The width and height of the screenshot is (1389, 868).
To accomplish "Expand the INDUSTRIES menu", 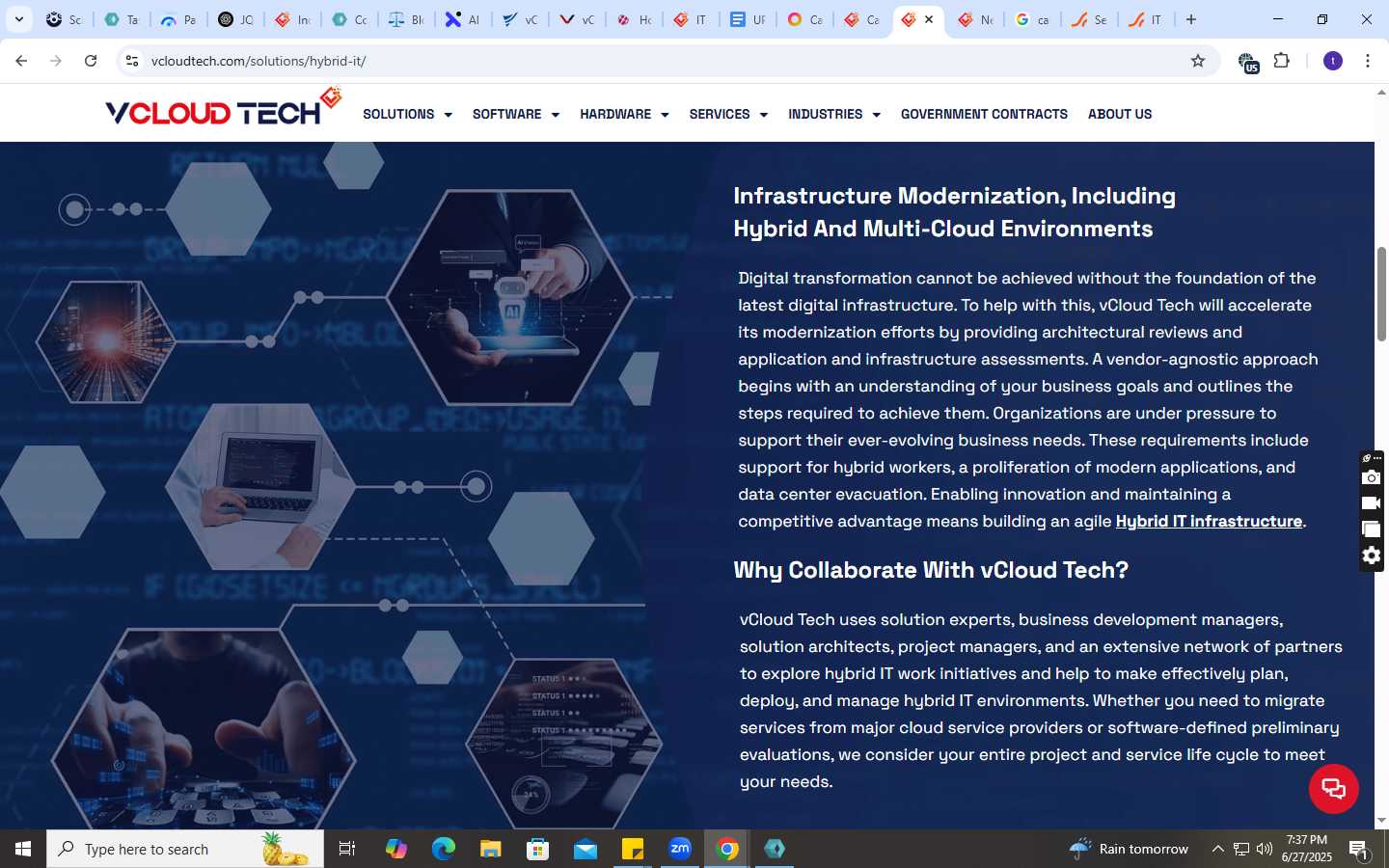I will point(834,114).
